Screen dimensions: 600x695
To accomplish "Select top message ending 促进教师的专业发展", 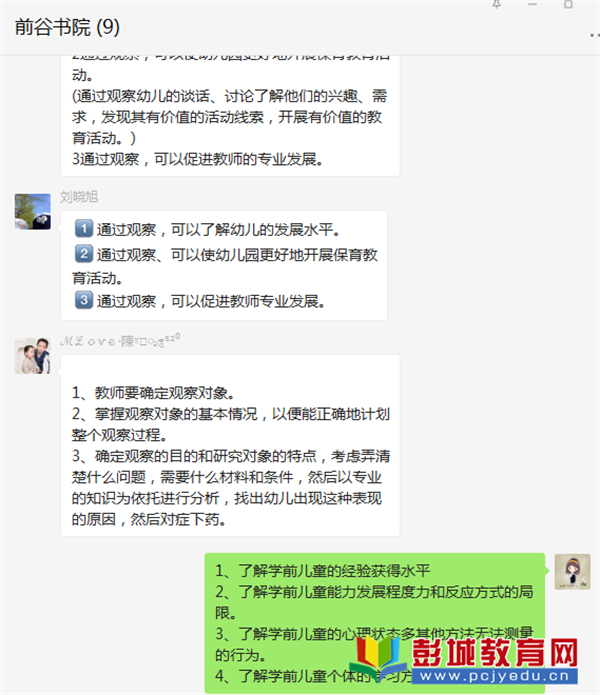I will click(x=230, y=116).
